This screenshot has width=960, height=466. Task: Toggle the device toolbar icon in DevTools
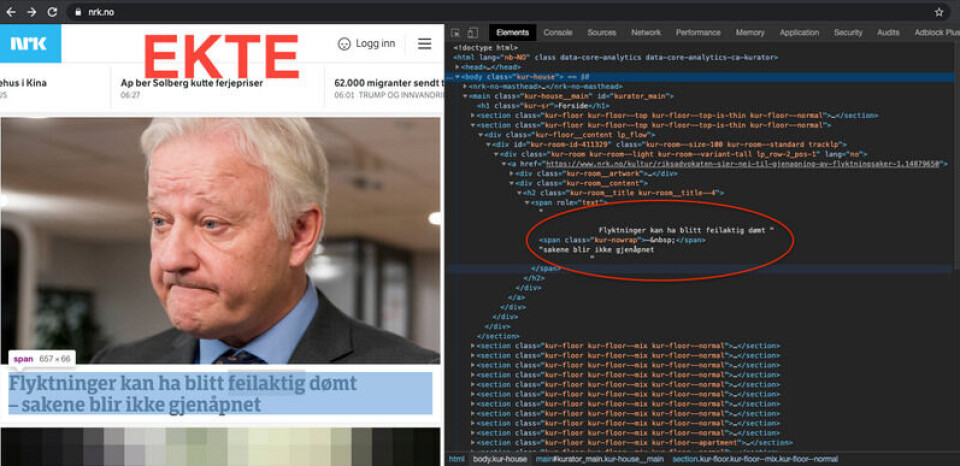point(471,33)
